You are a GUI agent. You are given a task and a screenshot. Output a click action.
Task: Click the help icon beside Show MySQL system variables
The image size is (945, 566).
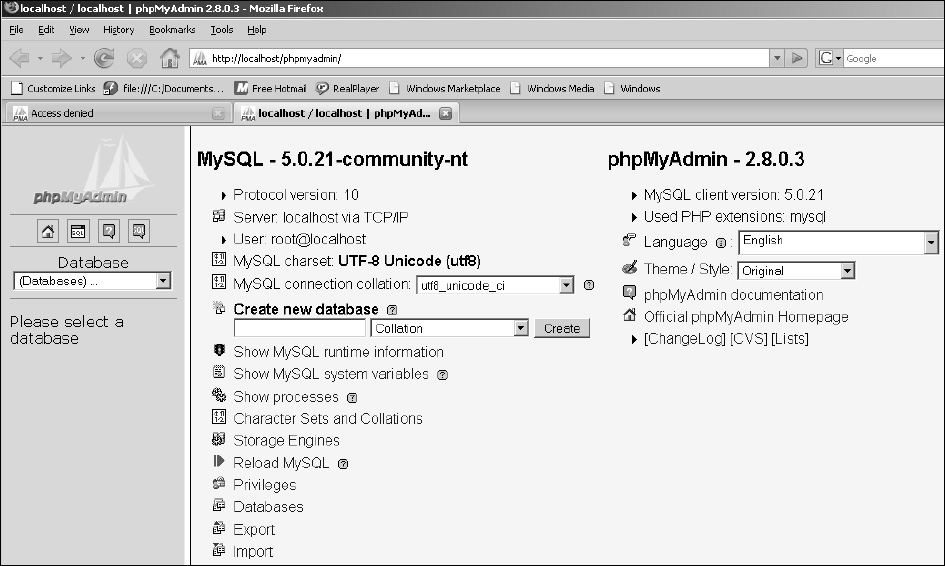442,375
